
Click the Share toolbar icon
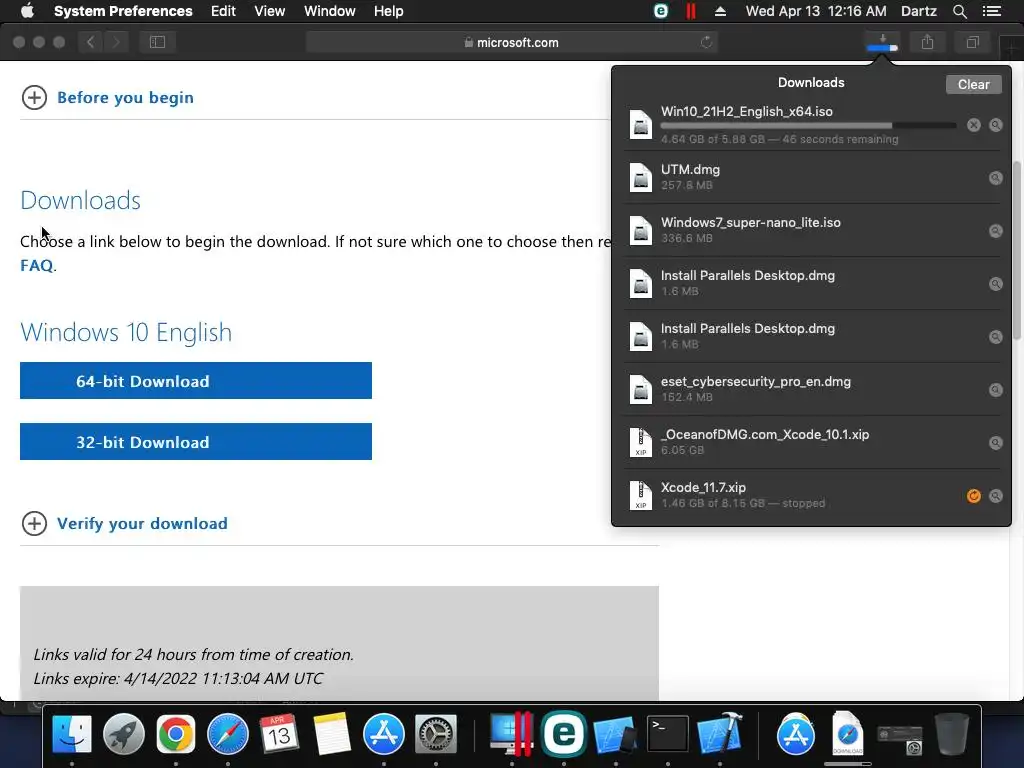pos(927,42)
